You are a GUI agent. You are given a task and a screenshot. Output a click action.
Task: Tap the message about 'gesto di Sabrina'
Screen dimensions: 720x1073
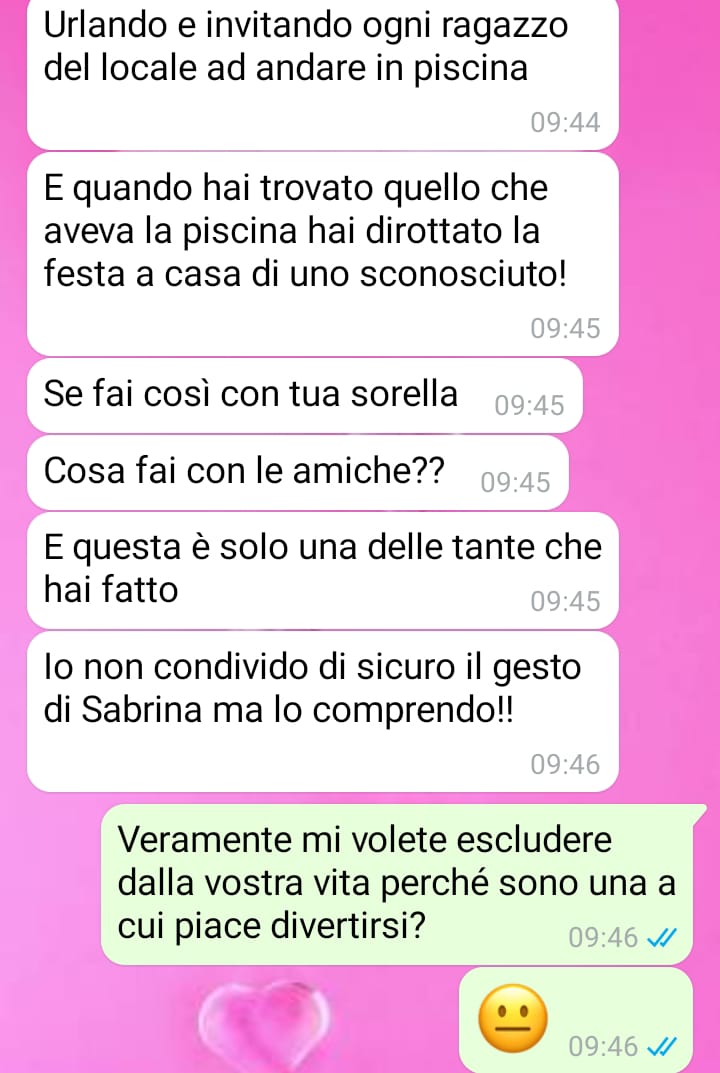pyautogui.click(x=323, y=712)
